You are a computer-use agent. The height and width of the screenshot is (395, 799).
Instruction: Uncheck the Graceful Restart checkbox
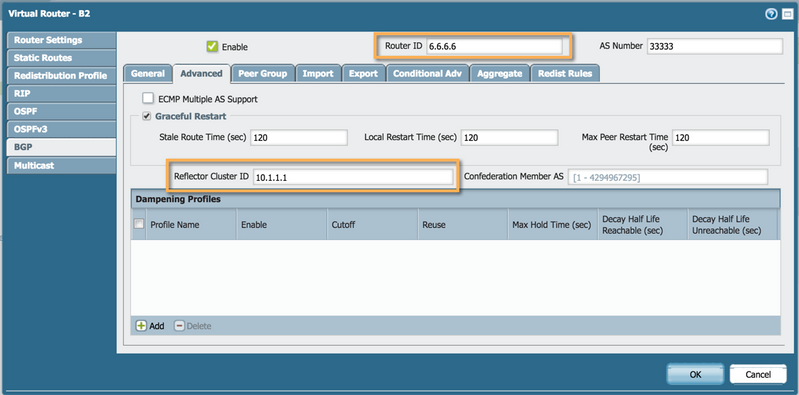(x=147, y=116)
